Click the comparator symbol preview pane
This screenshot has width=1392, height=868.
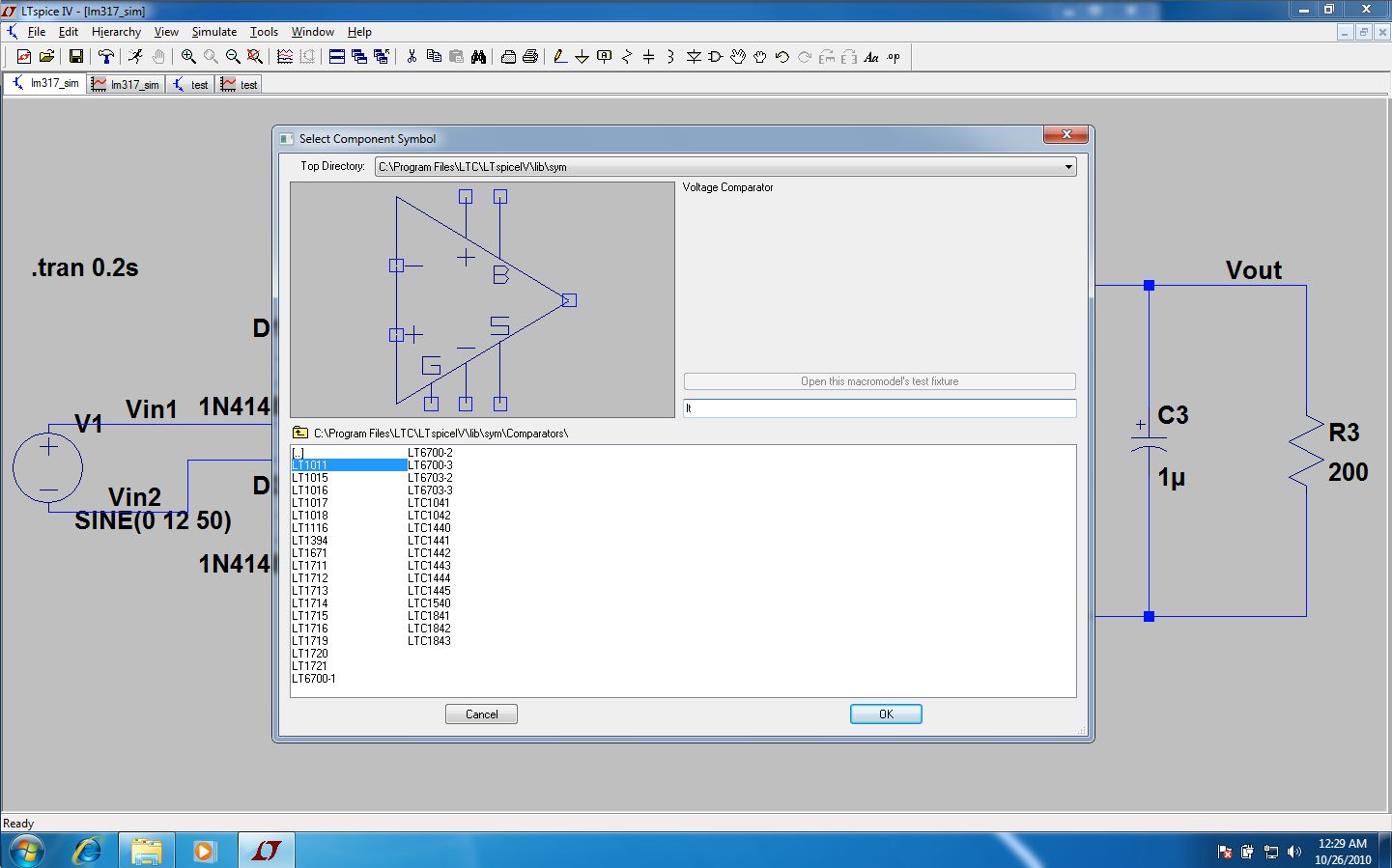pos(482,299)
